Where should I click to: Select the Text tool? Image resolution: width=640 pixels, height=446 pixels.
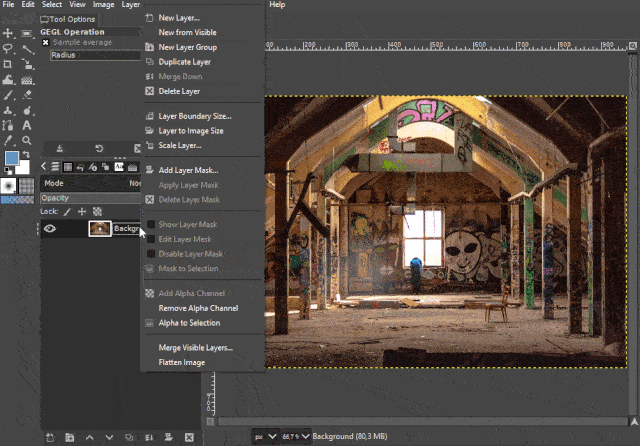[x=27, y=126]
